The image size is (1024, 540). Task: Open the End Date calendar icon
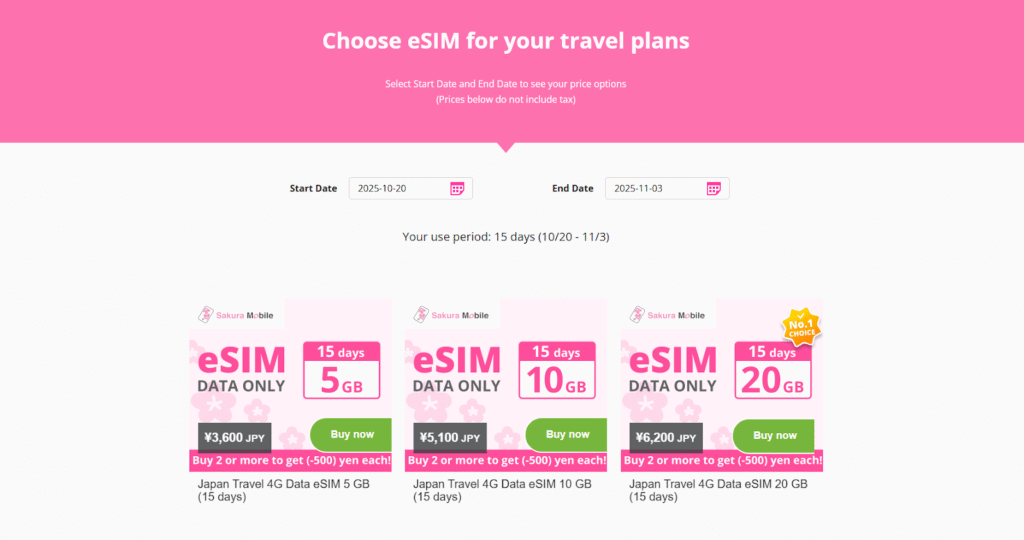click(714, 188)
